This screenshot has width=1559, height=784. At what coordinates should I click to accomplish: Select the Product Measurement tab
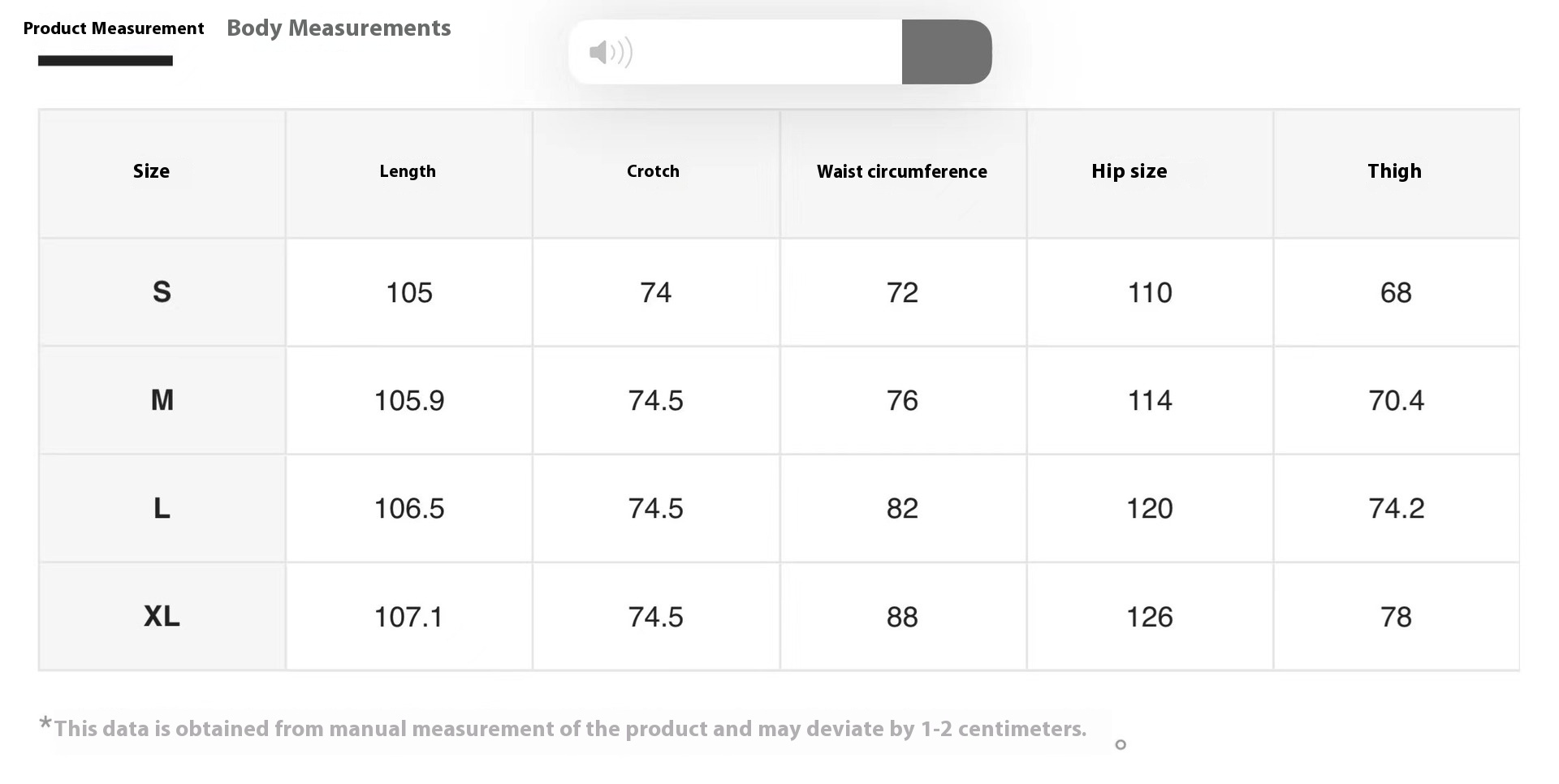(114, 28)
